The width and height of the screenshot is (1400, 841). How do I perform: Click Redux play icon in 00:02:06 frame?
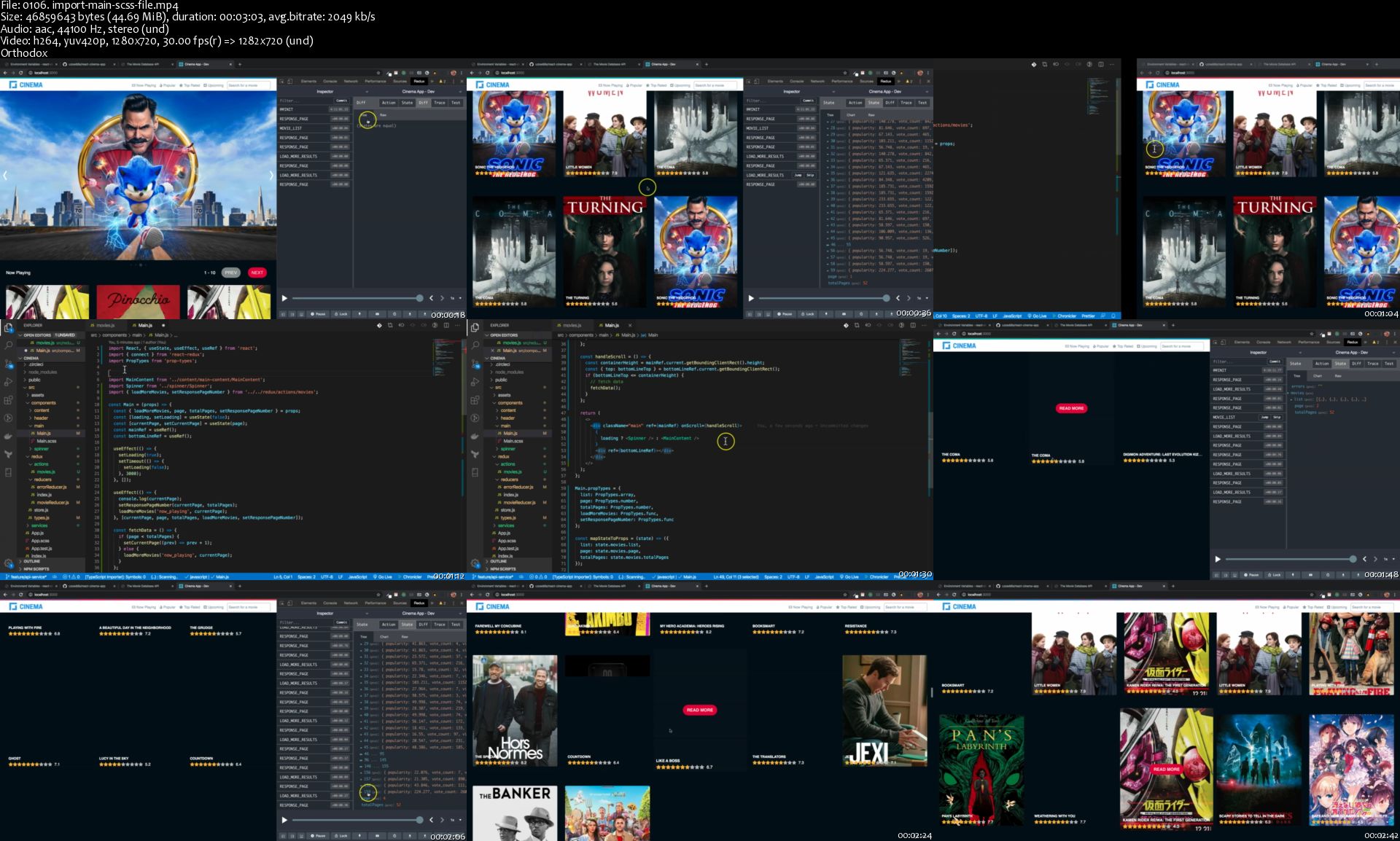284,820
